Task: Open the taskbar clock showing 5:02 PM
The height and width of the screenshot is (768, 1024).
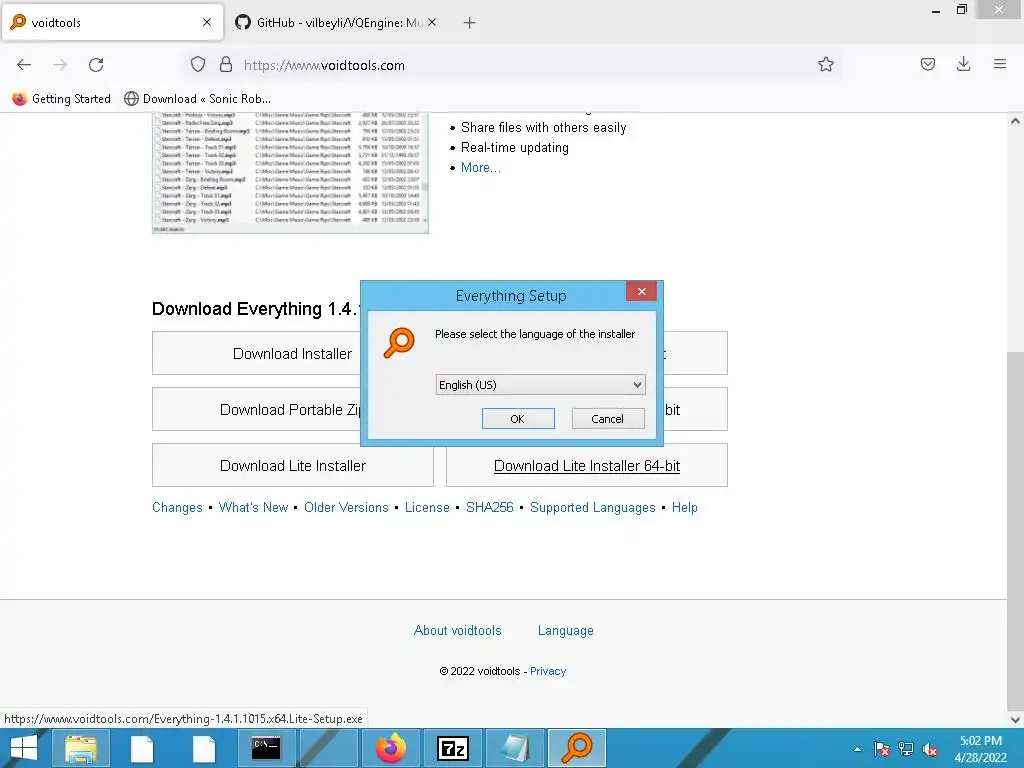Action: pos(980,749)
